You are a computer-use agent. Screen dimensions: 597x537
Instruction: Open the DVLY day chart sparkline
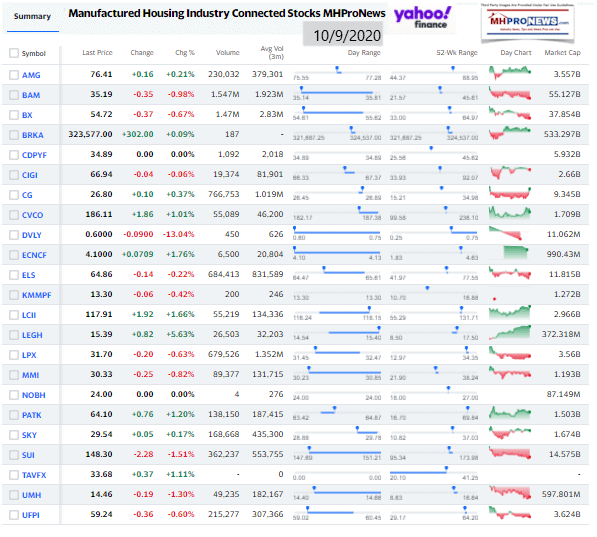(x=505, y=233)
